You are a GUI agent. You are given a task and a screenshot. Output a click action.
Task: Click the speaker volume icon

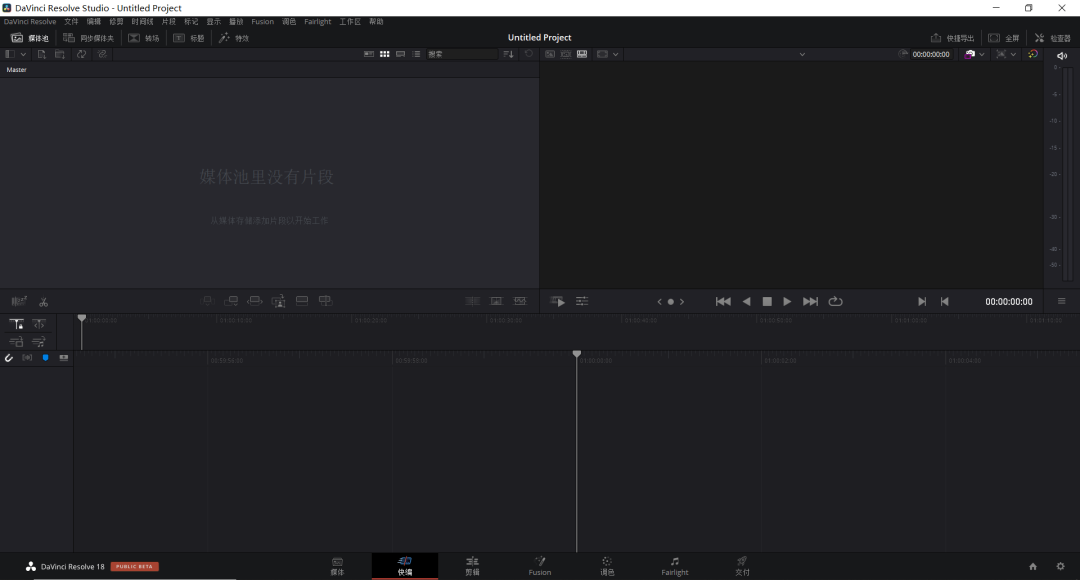(1061, 55)
